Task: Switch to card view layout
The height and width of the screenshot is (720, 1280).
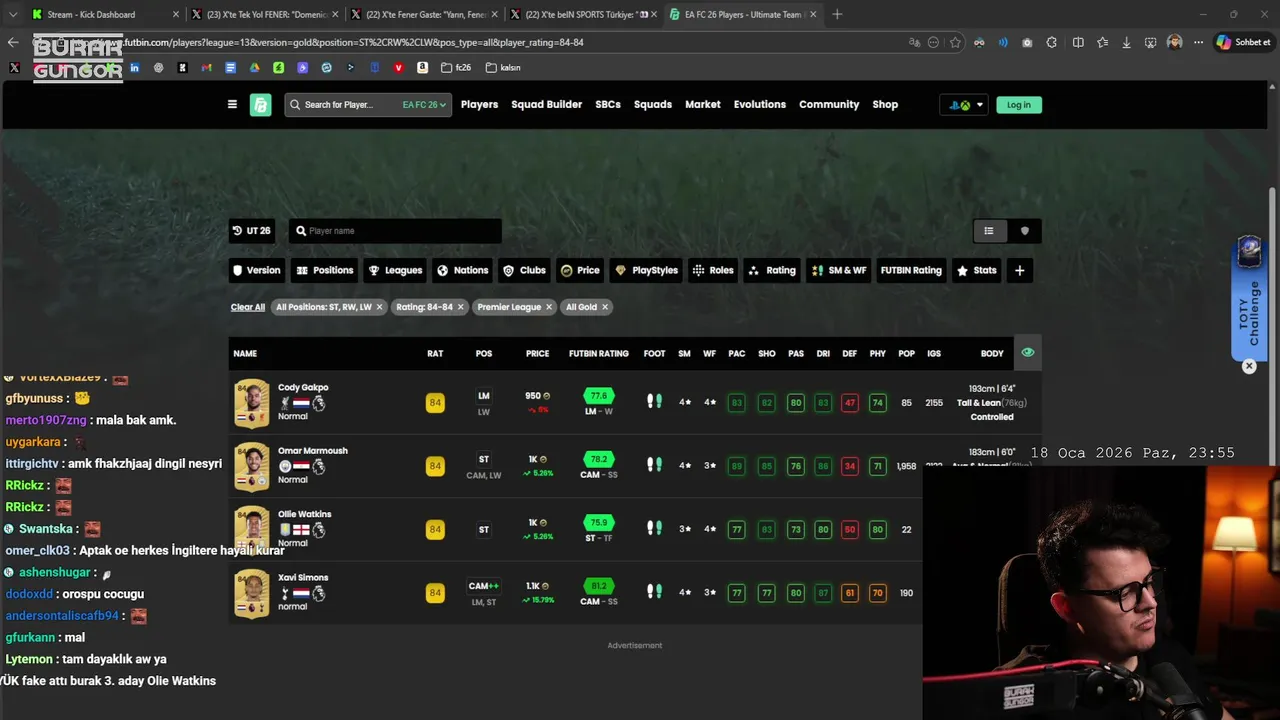Action: click(1024, 231)
